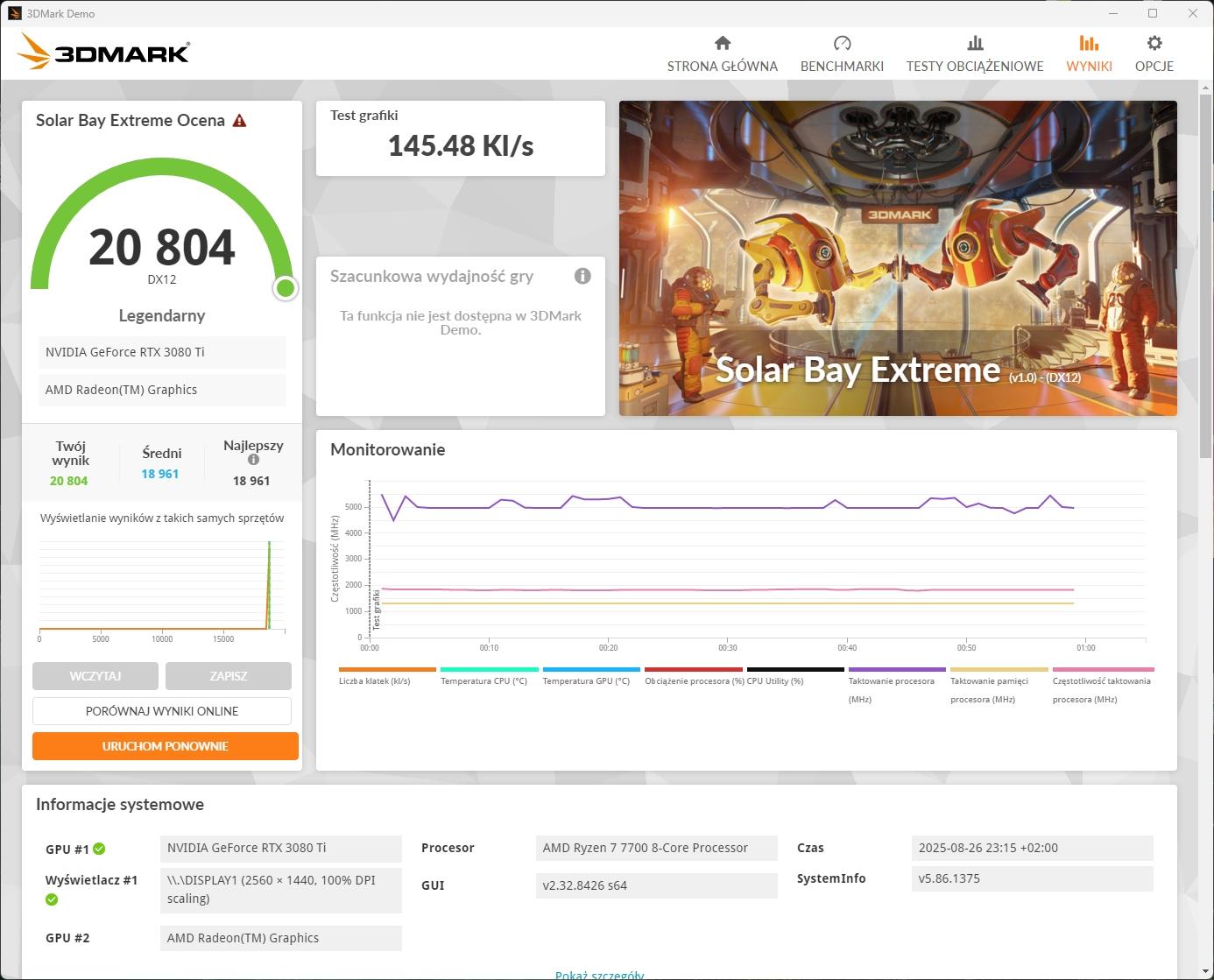Click green checkmark next to GPU #1
The height and width of the screenshot is (980, 1214).
[99, 849]
